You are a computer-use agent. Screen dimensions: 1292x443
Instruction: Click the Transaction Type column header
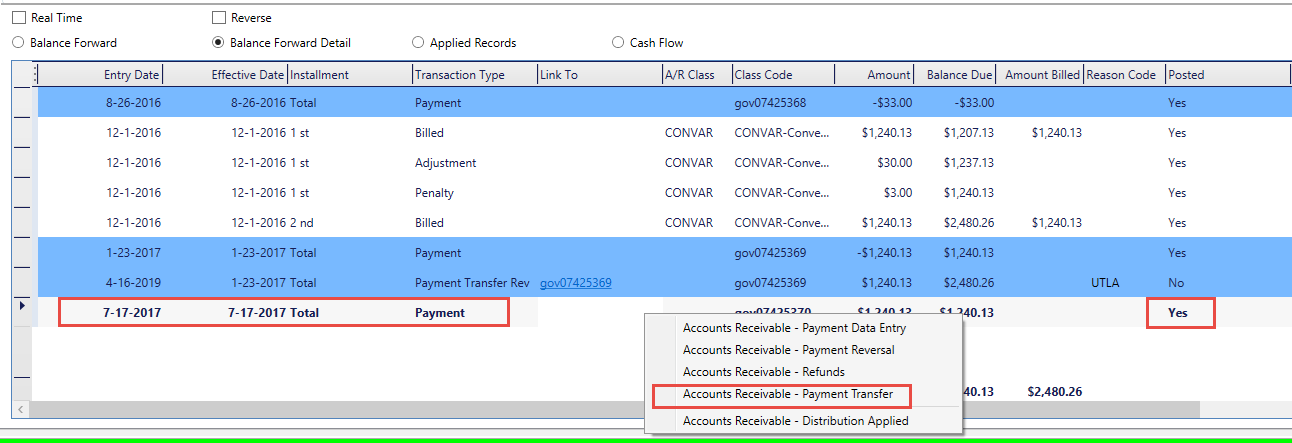[460, 75]
